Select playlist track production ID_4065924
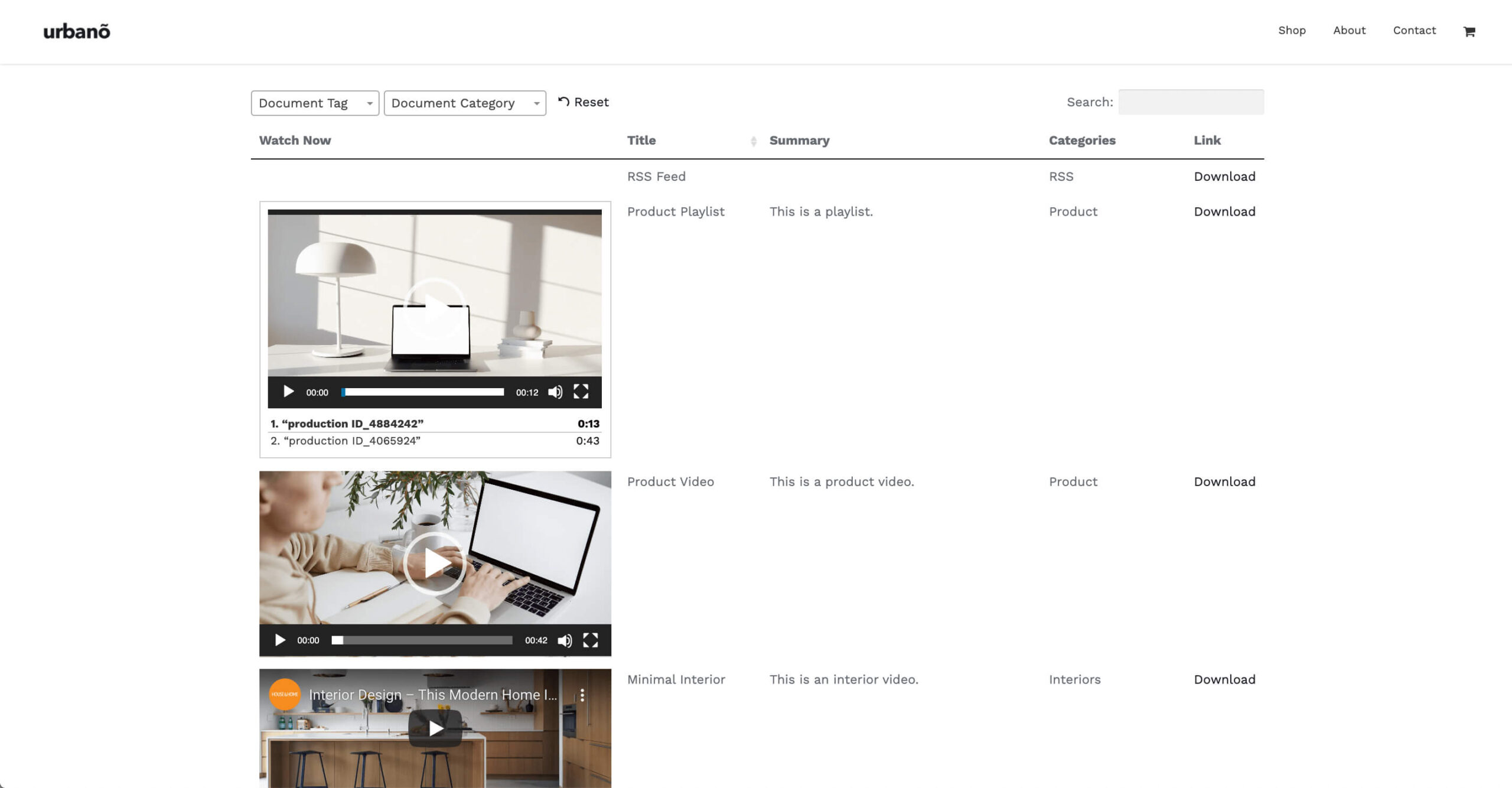The height and width of the screenshot is (788, 1512). click(x=435, y=441)
